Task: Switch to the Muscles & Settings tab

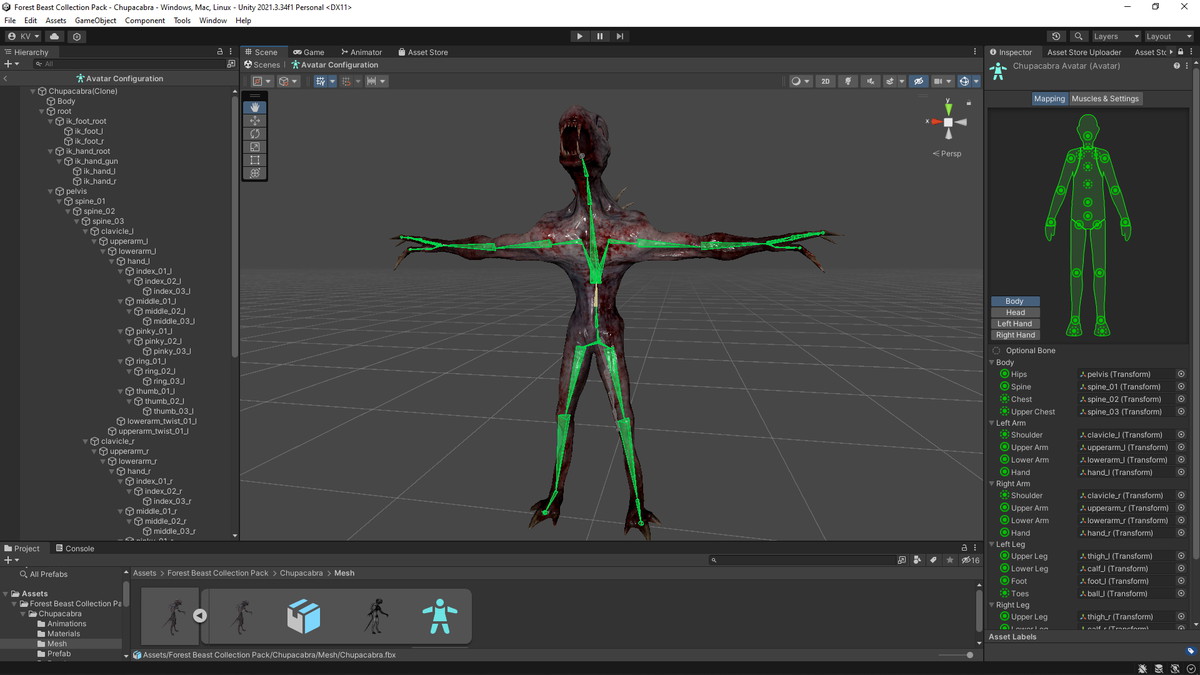Action: [x=1105, y=99]
